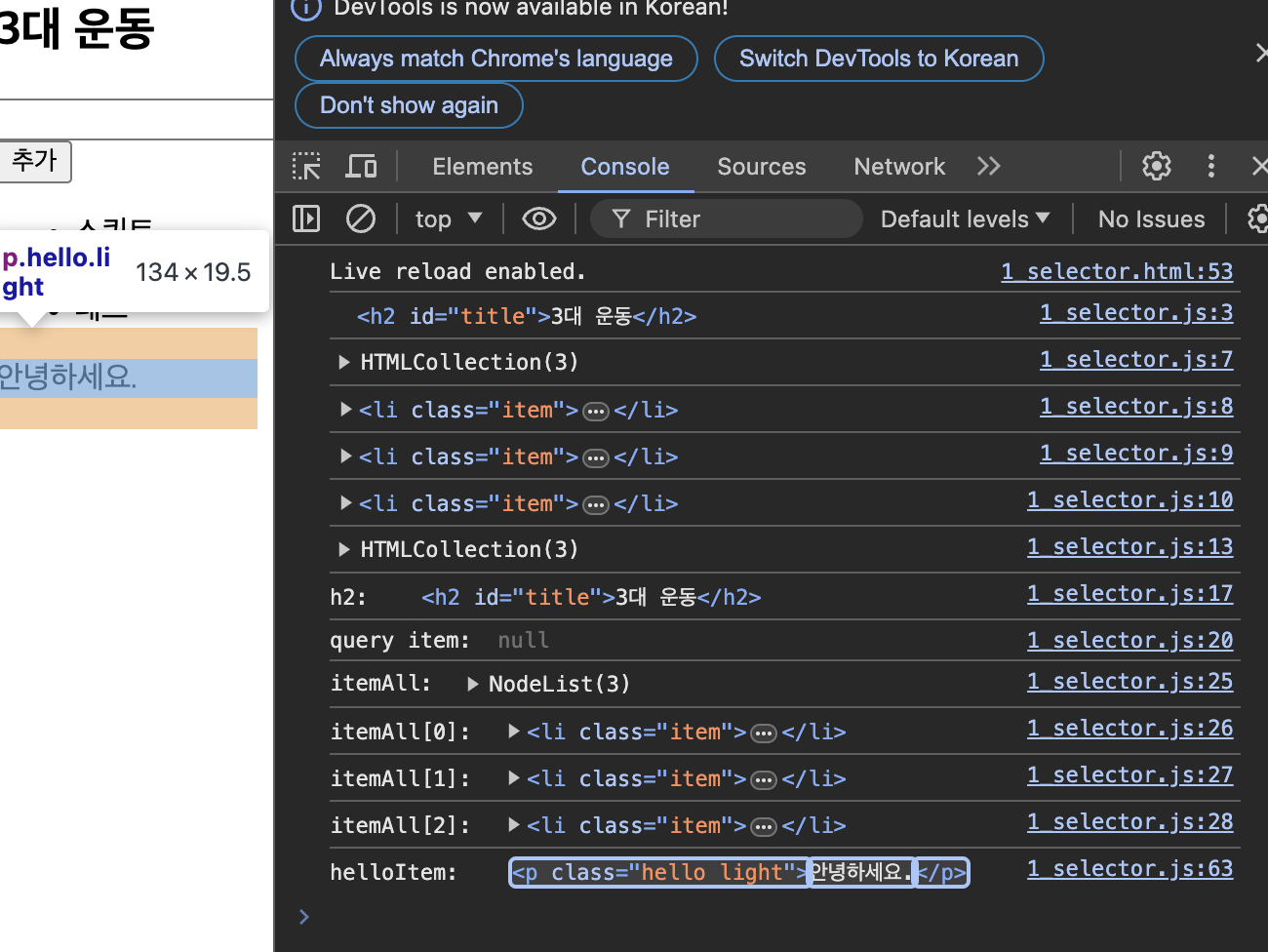Click the h2 id title element in console
The image size is (1268, 952).
527,316
